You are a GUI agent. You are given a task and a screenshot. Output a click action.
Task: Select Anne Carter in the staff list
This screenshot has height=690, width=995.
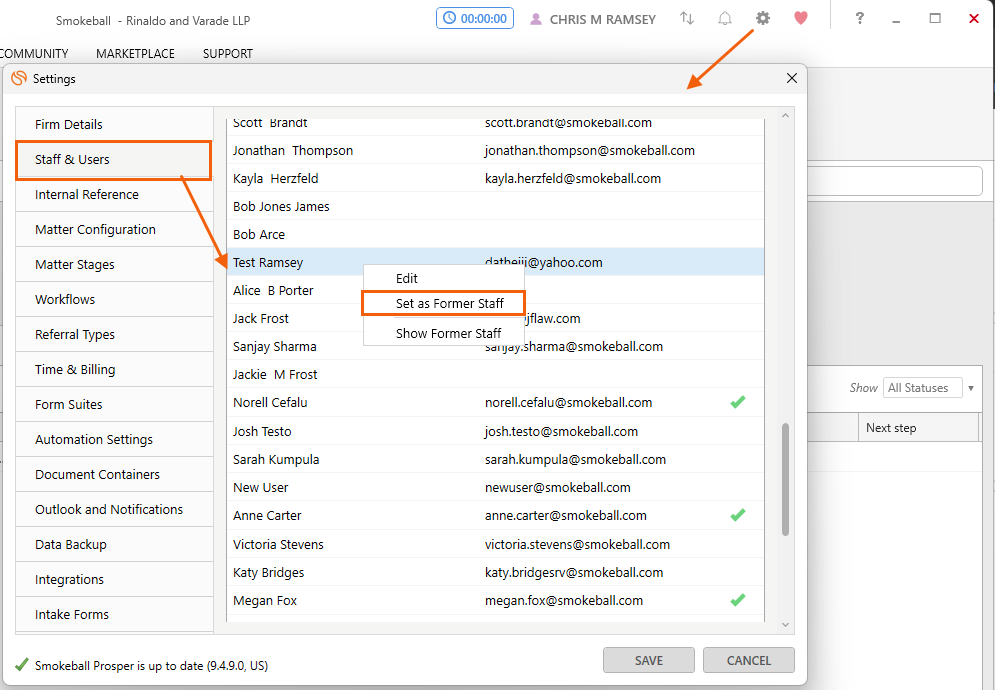point(496,515)
